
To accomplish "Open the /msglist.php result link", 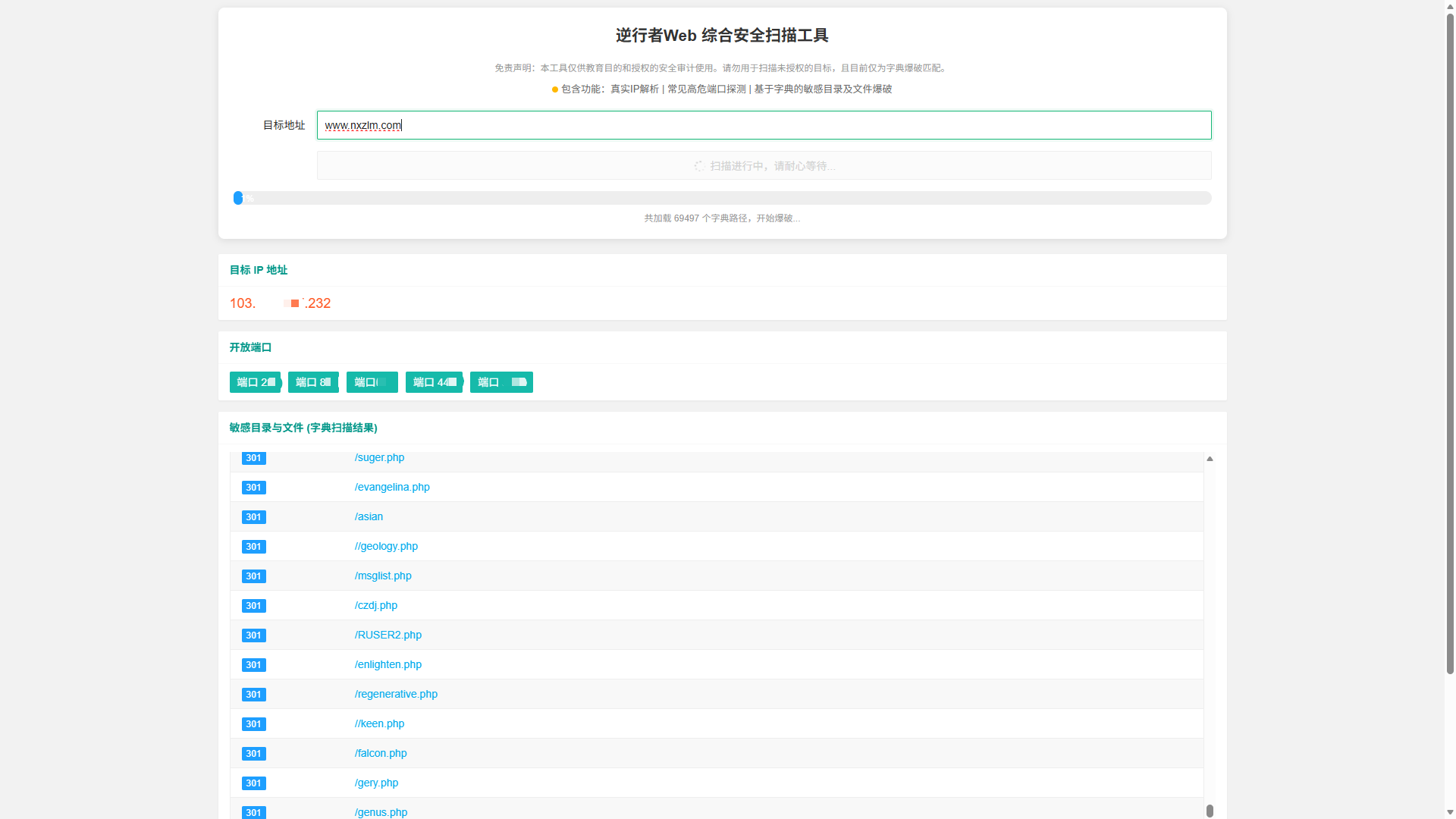I will (382, 576).
